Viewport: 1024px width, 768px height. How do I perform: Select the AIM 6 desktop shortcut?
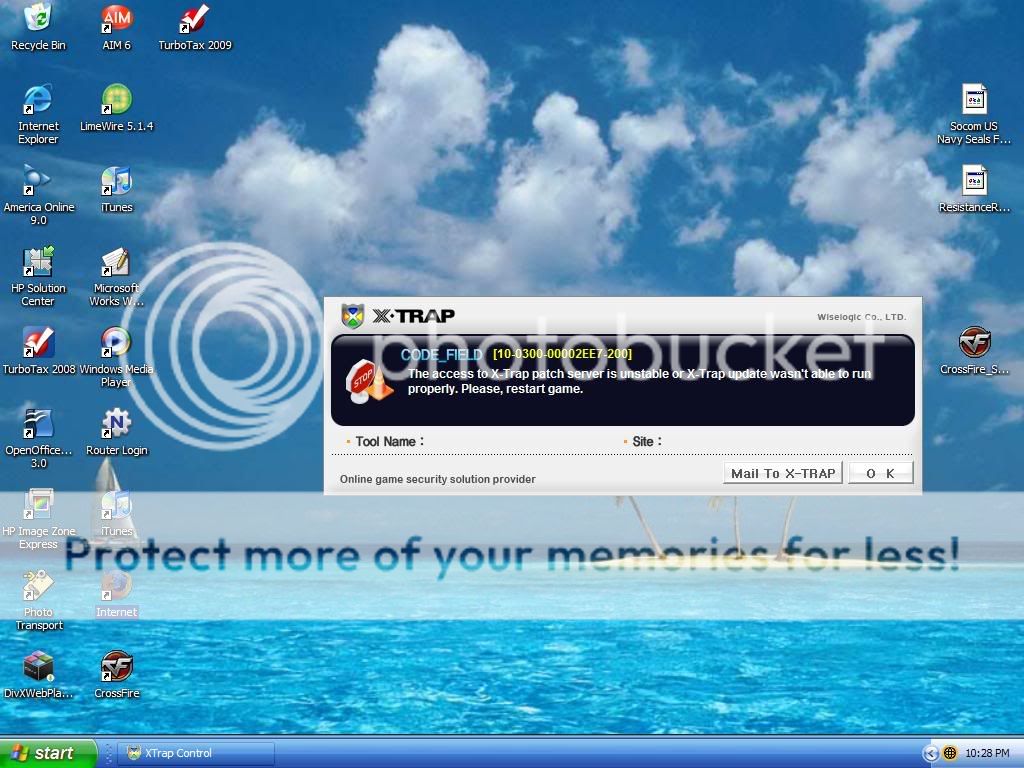tap(117, 18)
